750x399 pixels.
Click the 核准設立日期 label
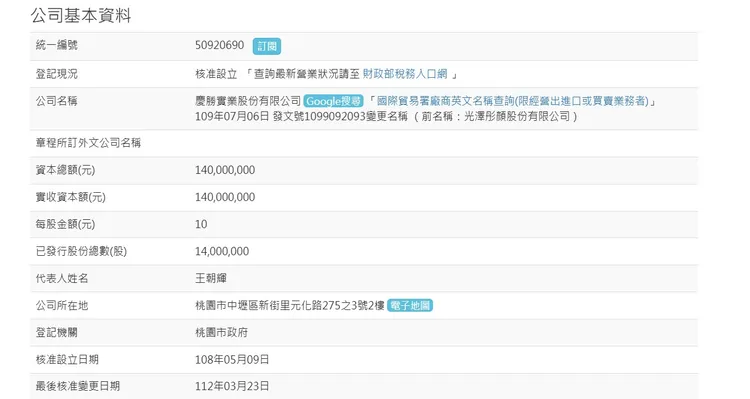67,360
